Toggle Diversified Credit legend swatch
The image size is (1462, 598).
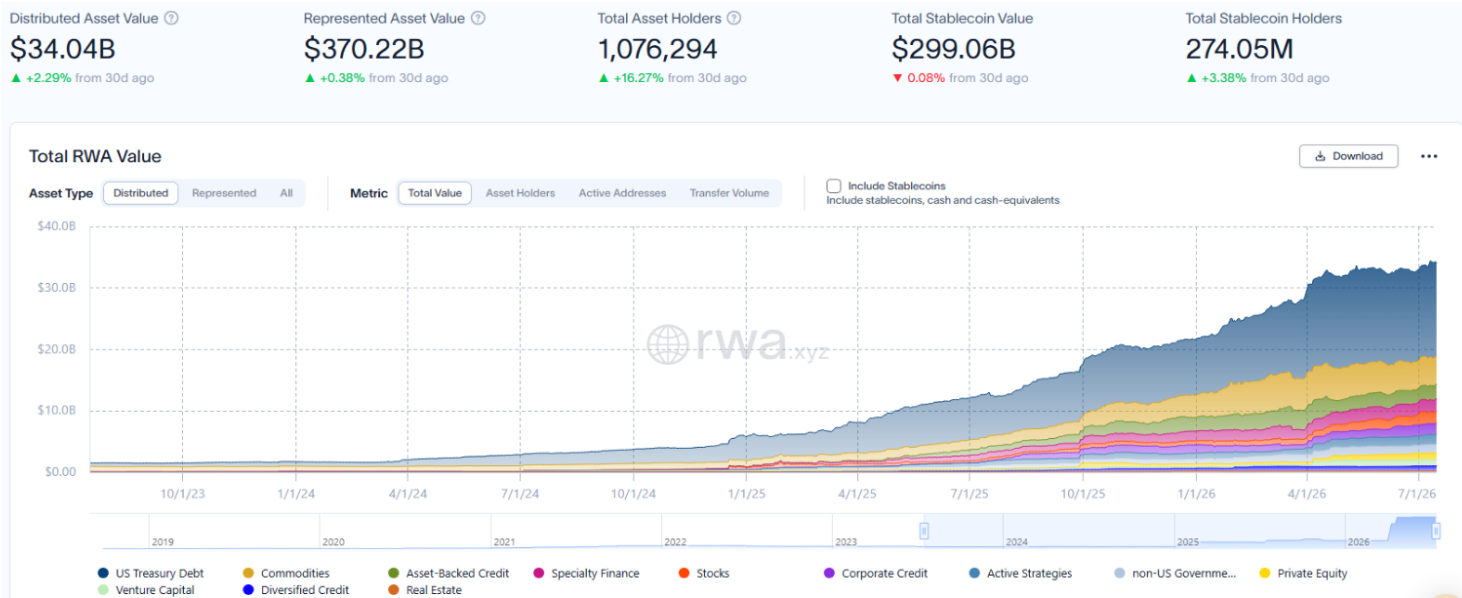click(248, 590)
